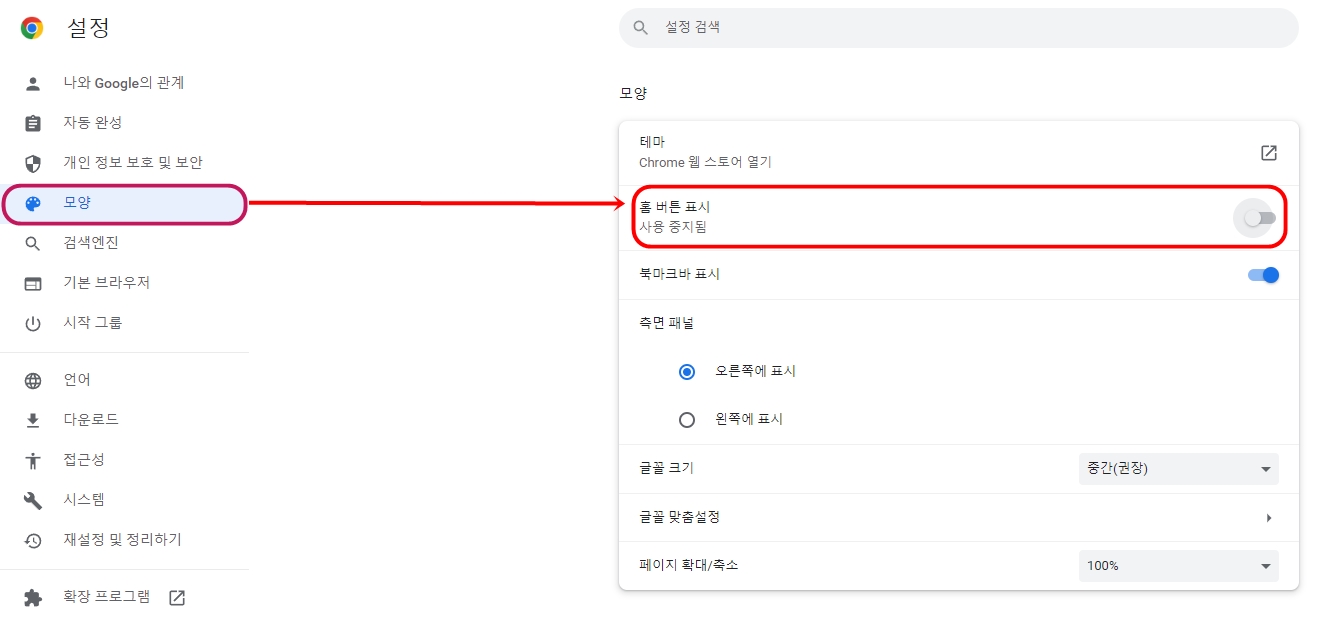Open the 글꼴 크기 dropdown

pos(1178,468)
